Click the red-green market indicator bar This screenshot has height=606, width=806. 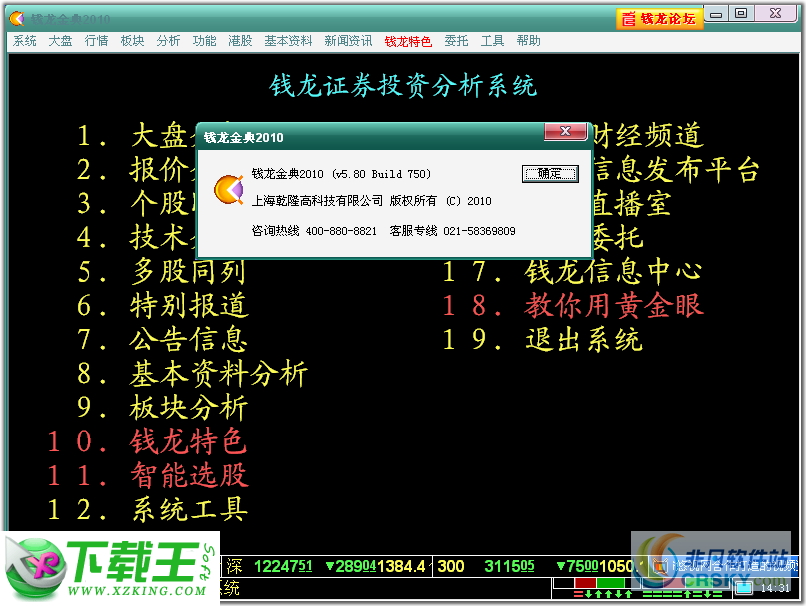pyautogui.click(x=599, y=583)
